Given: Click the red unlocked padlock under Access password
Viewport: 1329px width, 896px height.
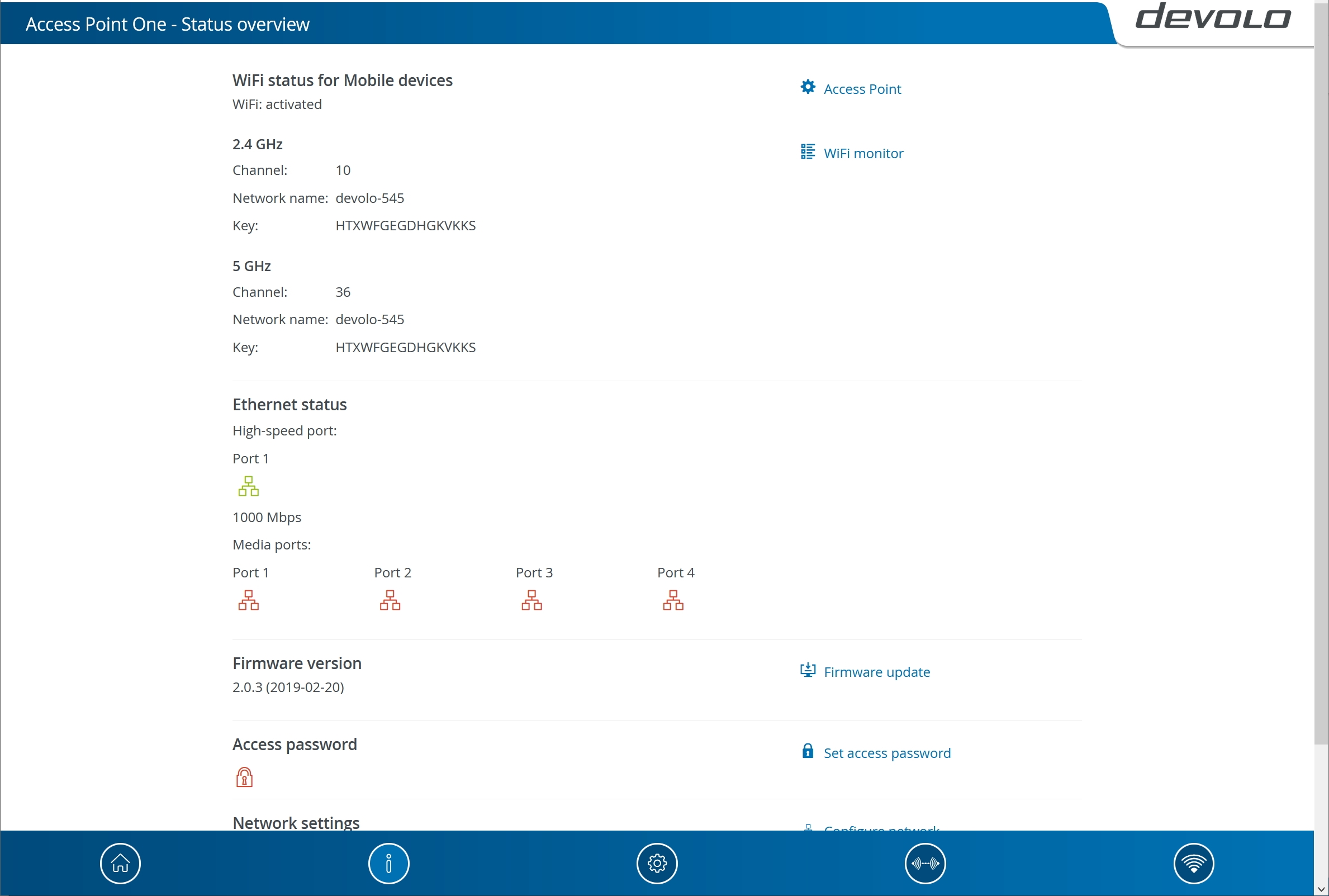Looking at the screenshot, I should tap(244, 777).
